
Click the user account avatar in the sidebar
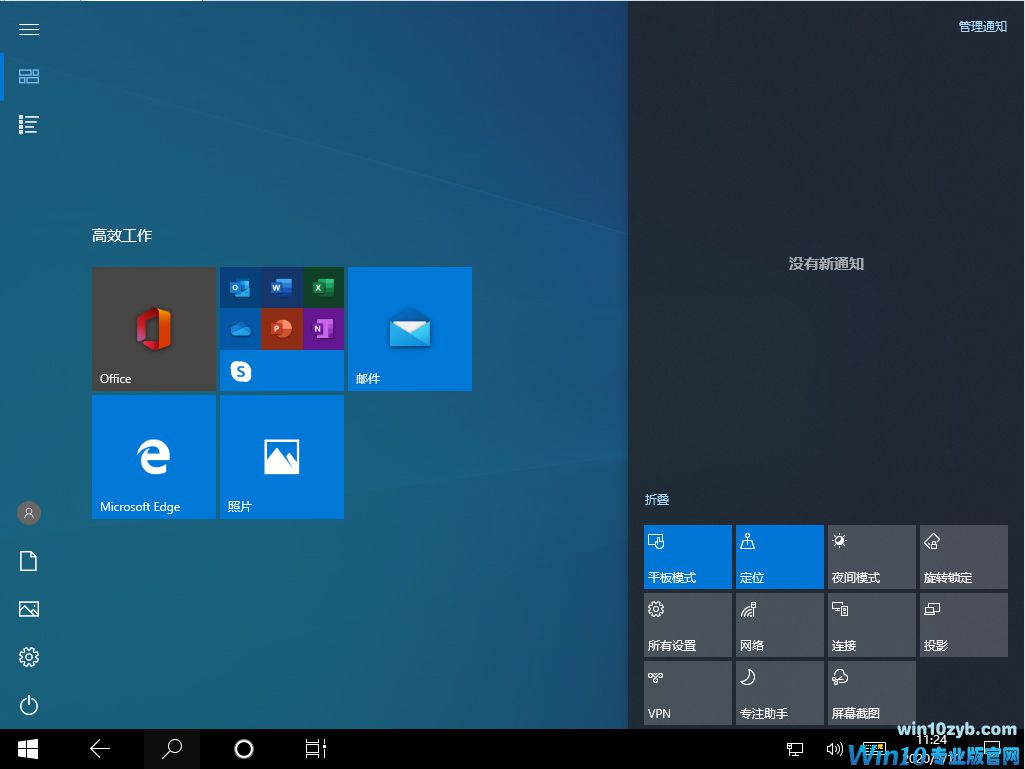pyautogui.click(x=29, y=513)
